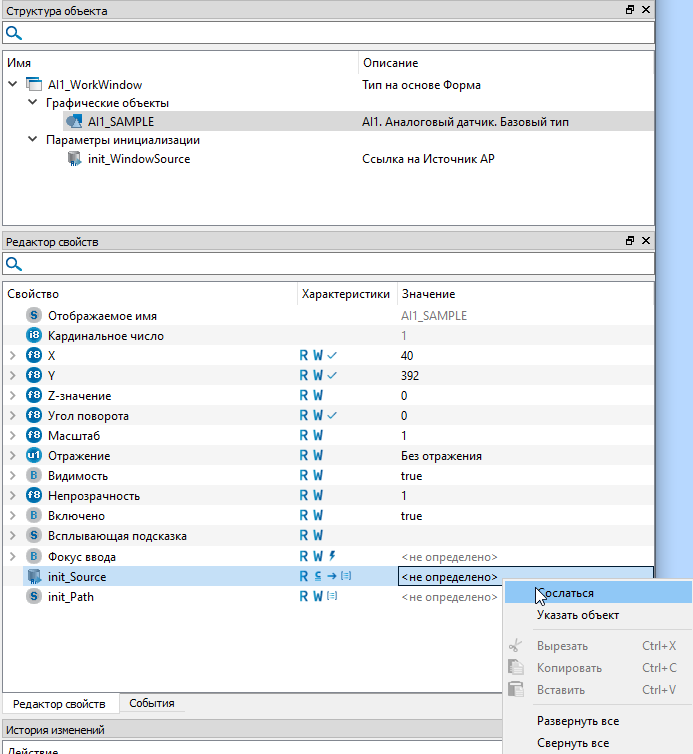Click the search icon in Редактор свойств panel

coord(14,264)
